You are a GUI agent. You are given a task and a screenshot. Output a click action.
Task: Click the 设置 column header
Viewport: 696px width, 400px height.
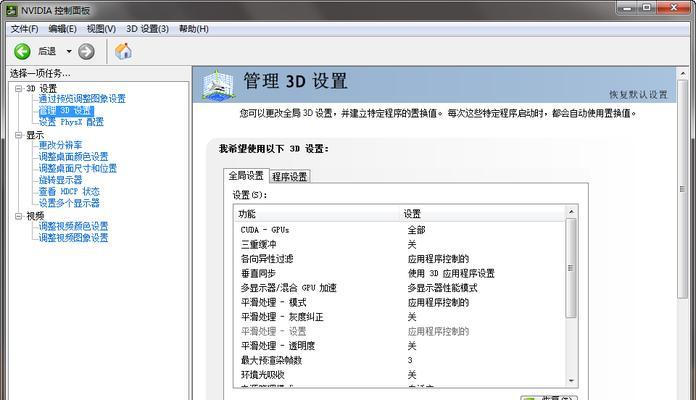(x=482, y=214)
